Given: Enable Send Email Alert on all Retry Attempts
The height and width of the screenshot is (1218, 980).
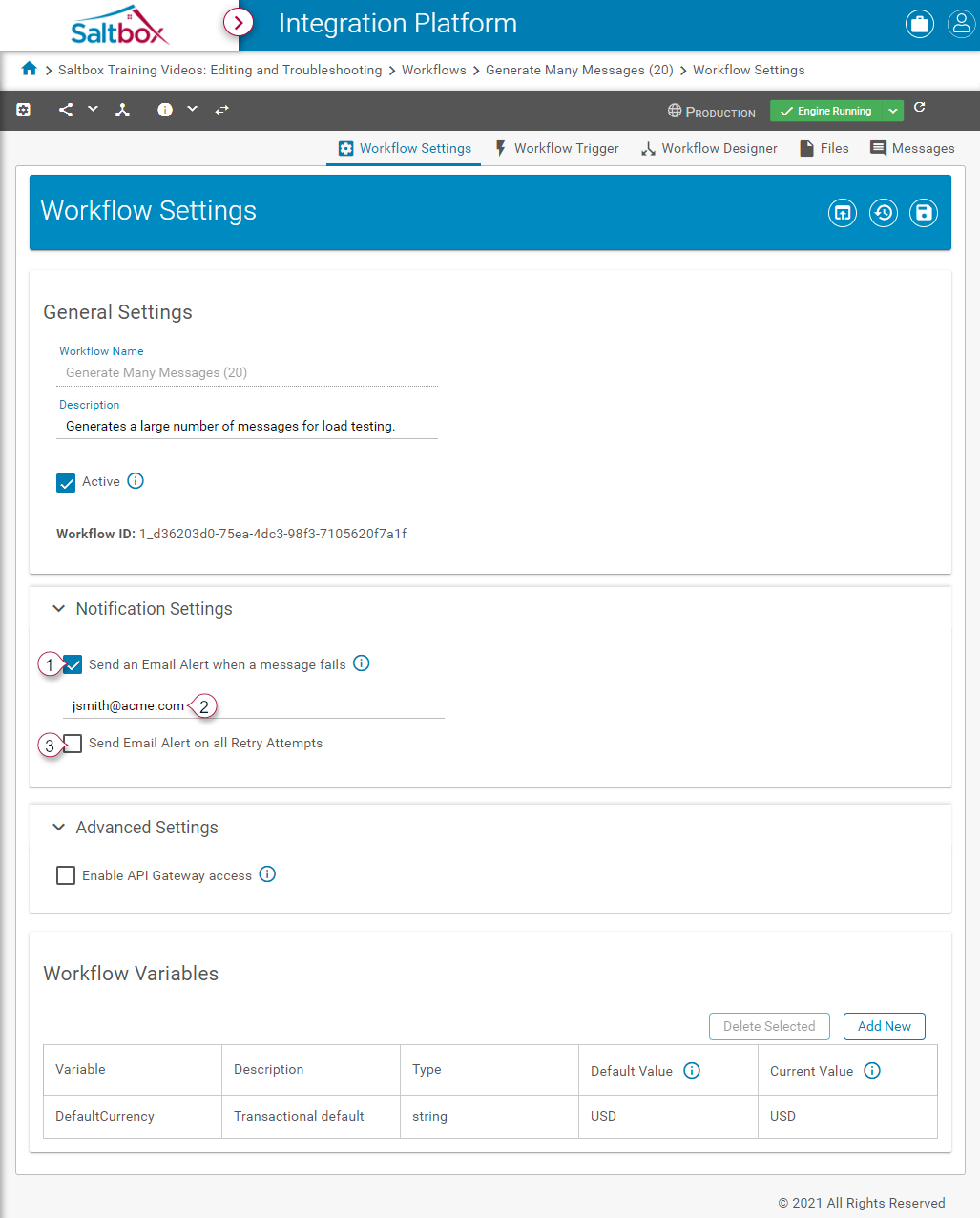Looking at the screenshot, I should pyautogui.click(x=73, y=744).
